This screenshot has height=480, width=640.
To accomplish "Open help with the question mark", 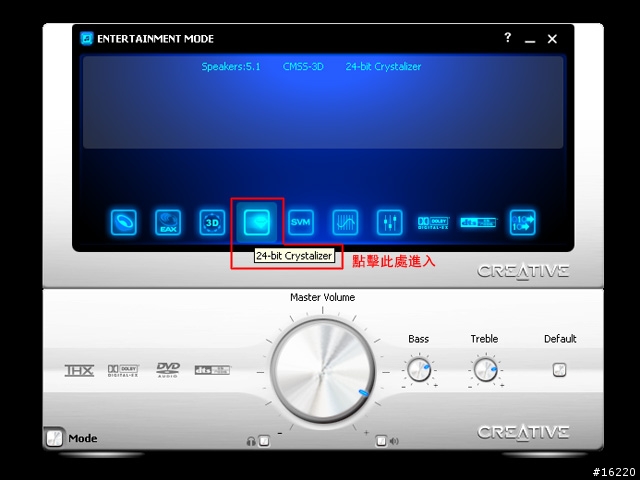I will [x=507, y=38].
